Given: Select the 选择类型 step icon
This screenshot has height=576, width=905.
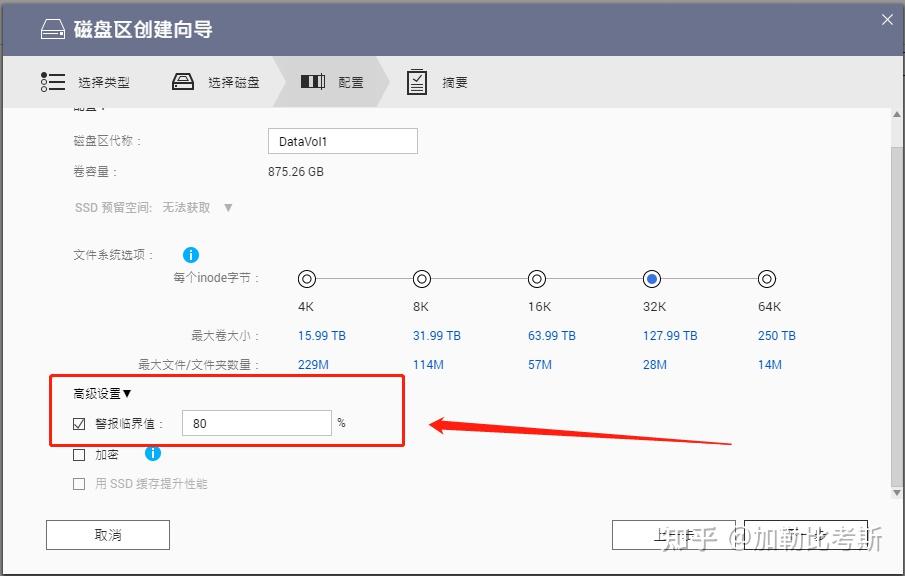Looking at the screenshot, I should point(53,81).
